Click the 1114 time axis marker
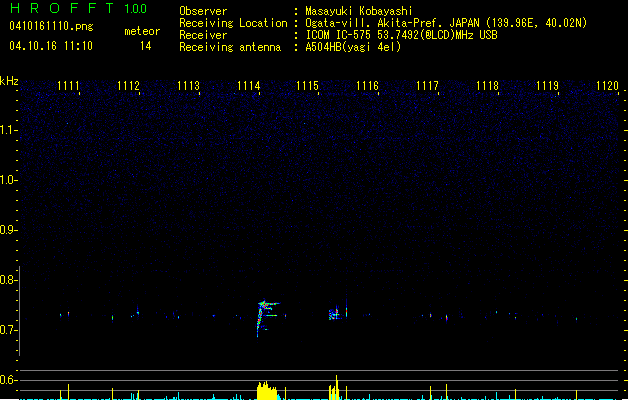Screen dimensions: 629x400 pyautogui.click(x=248, y=85)
